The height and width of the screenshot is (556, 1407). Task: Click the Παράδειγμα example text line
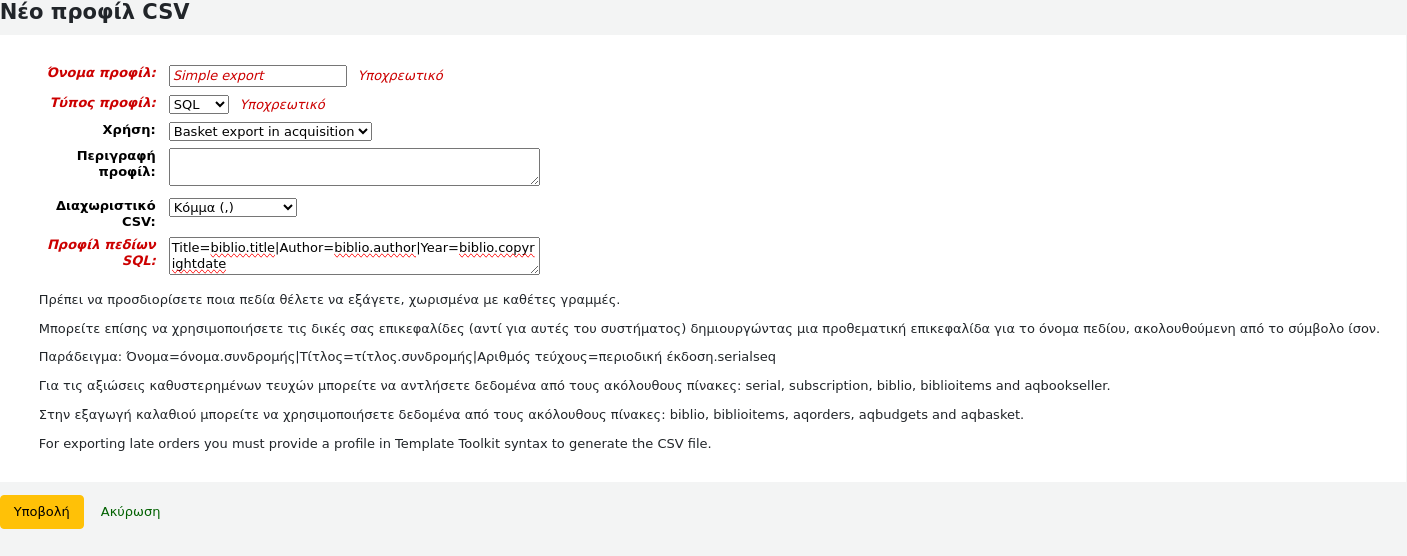tap(407, 357)
